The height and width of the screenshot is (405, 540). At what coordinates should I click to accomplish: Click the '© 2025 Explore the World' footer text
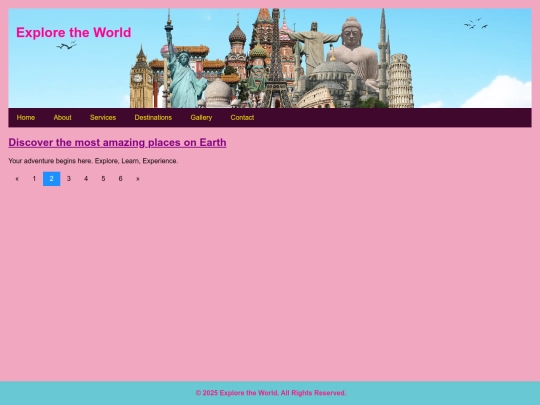271,393
